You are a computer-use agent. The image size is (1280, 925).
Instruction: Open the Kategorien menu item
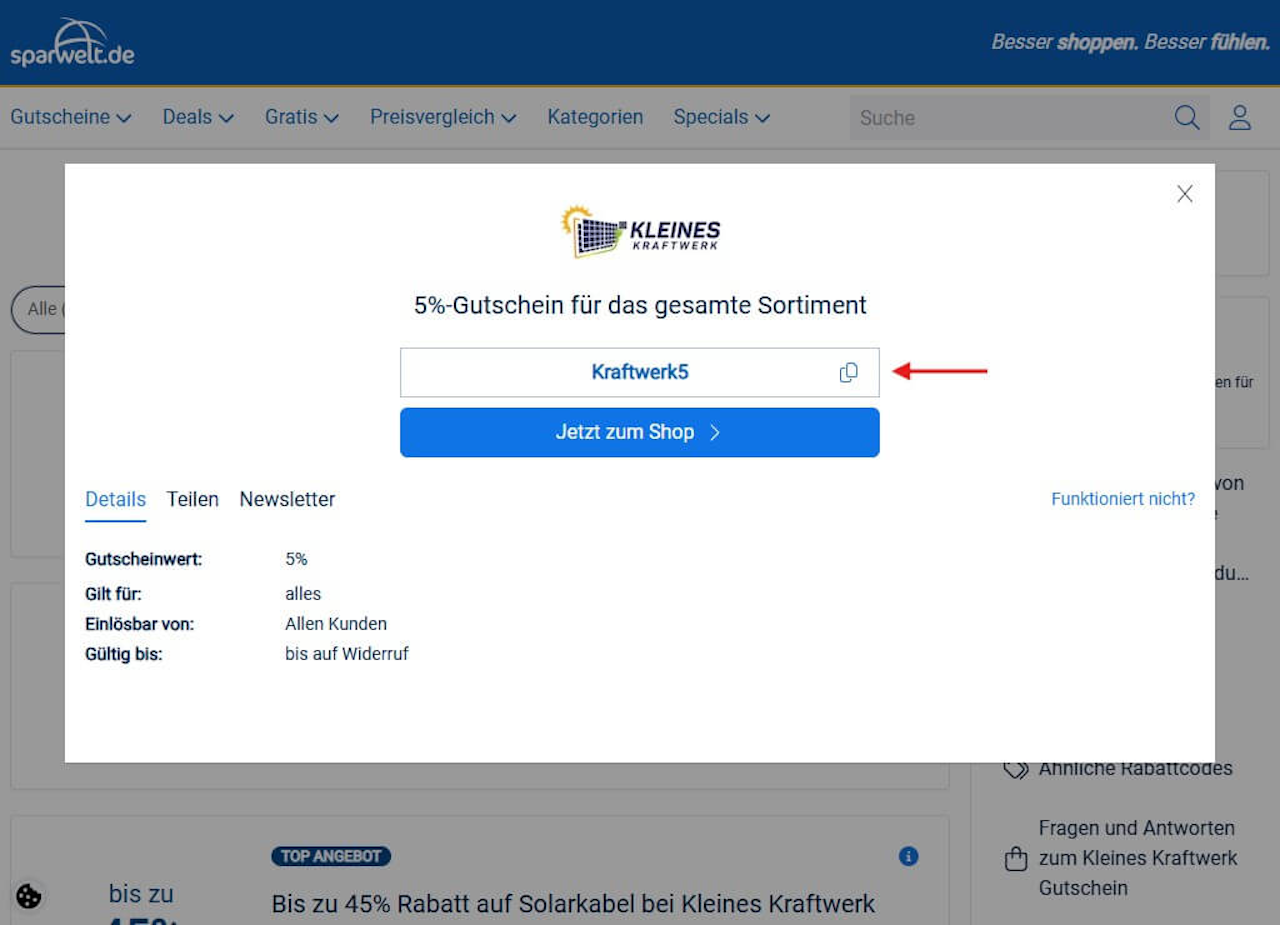[x=595, y=117]
